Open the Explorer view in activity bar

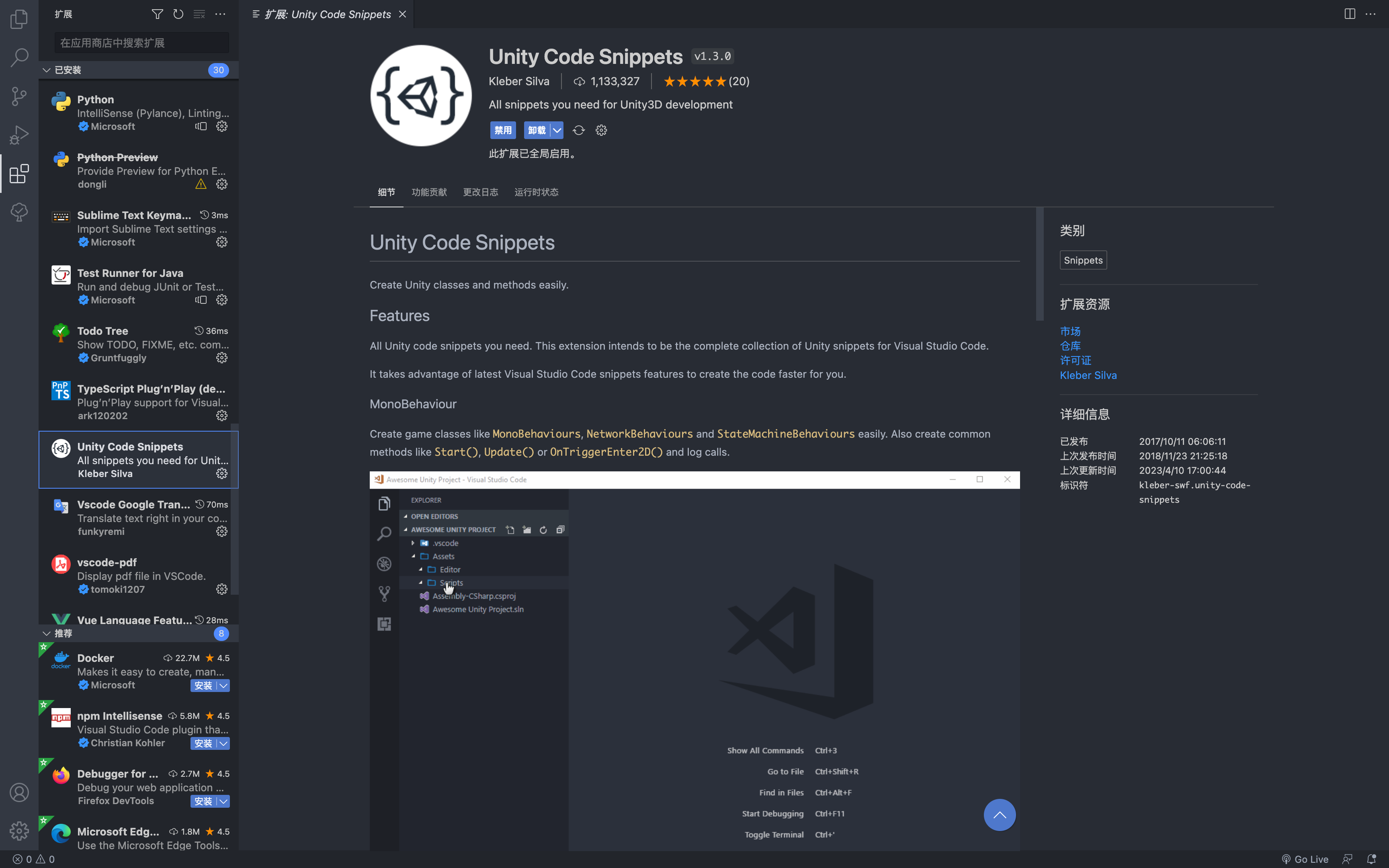(x=19, y=19)
